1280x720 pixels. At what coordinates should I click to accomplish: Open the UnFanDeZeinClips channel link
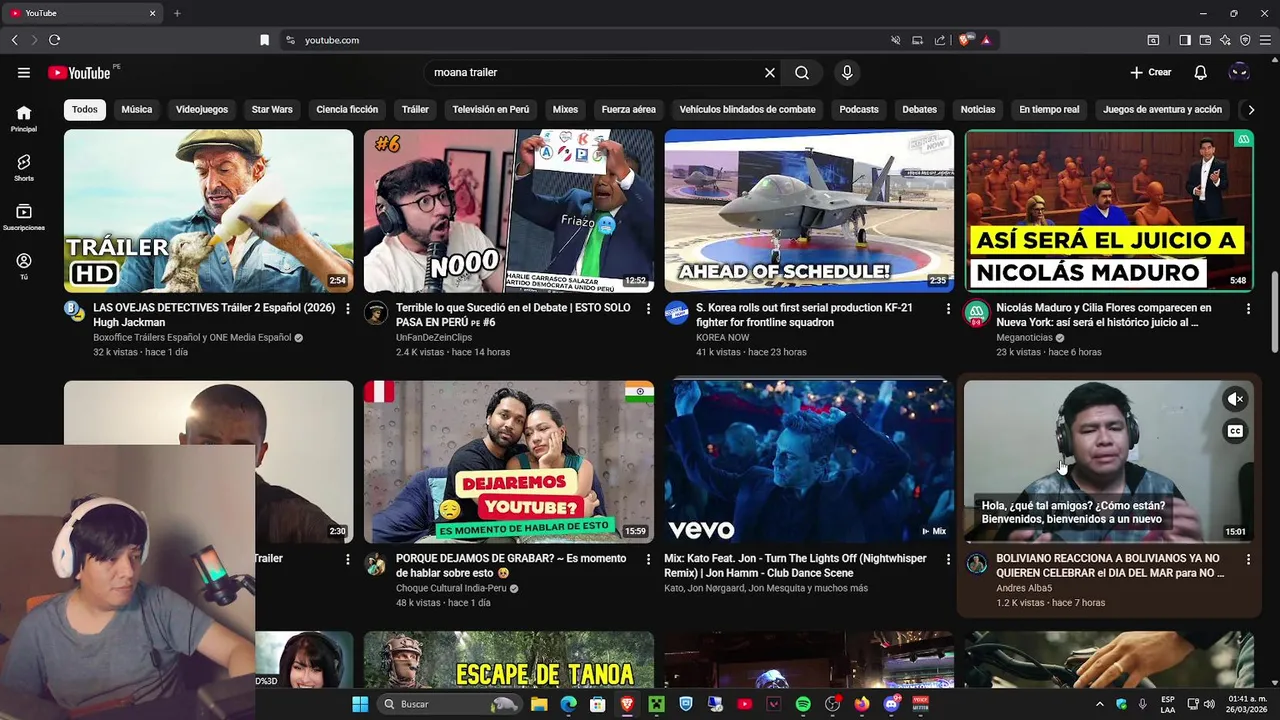434,338
